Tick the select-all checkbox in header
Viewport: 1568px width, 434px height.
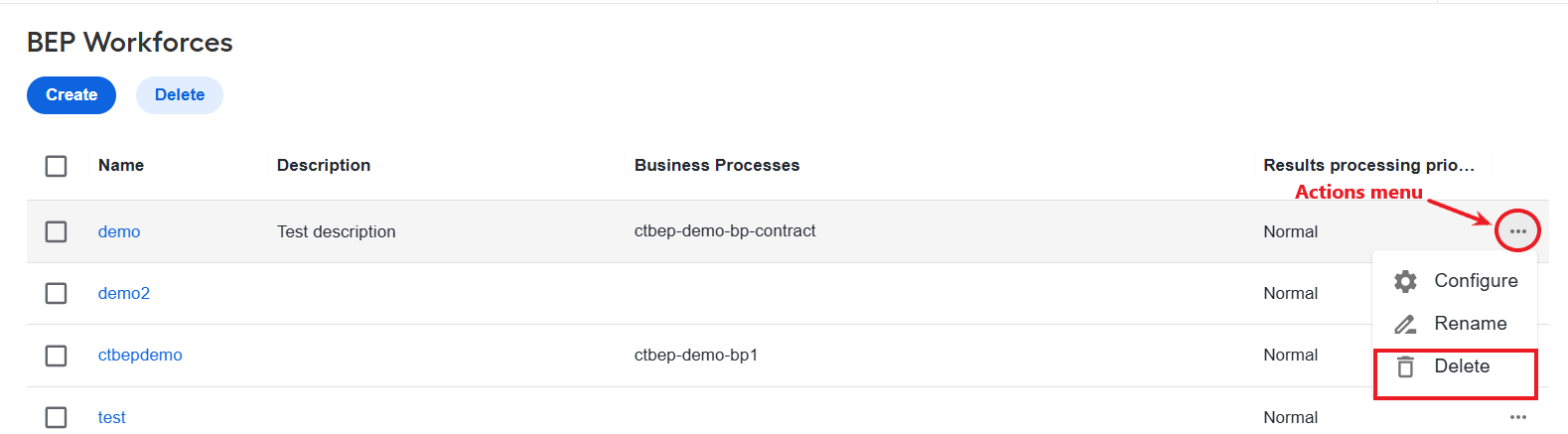[x=57, y=166]
